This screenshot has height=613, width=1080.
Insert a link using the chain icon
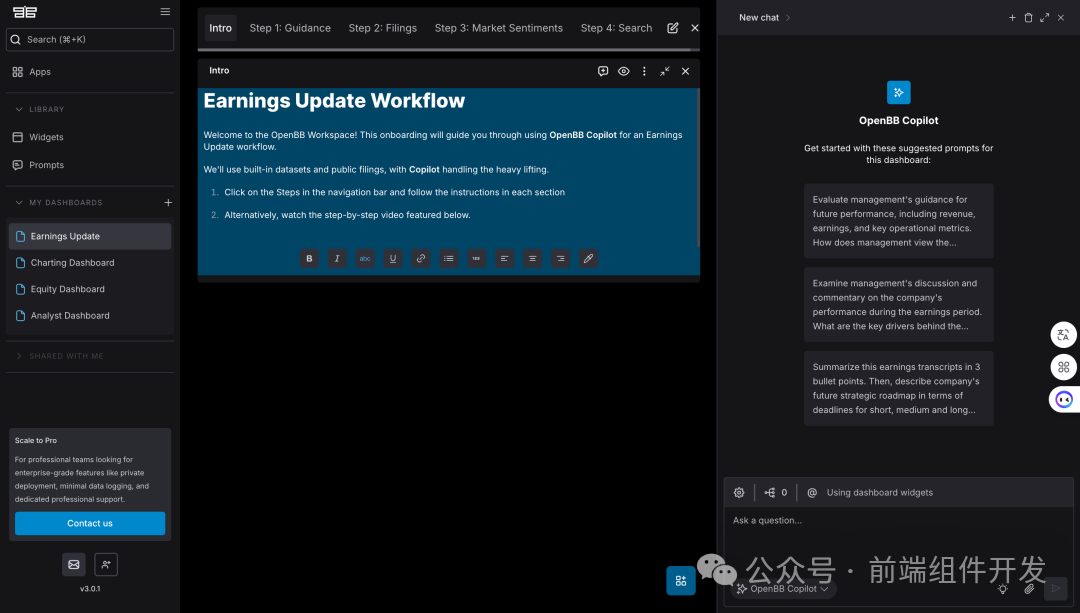421,258
